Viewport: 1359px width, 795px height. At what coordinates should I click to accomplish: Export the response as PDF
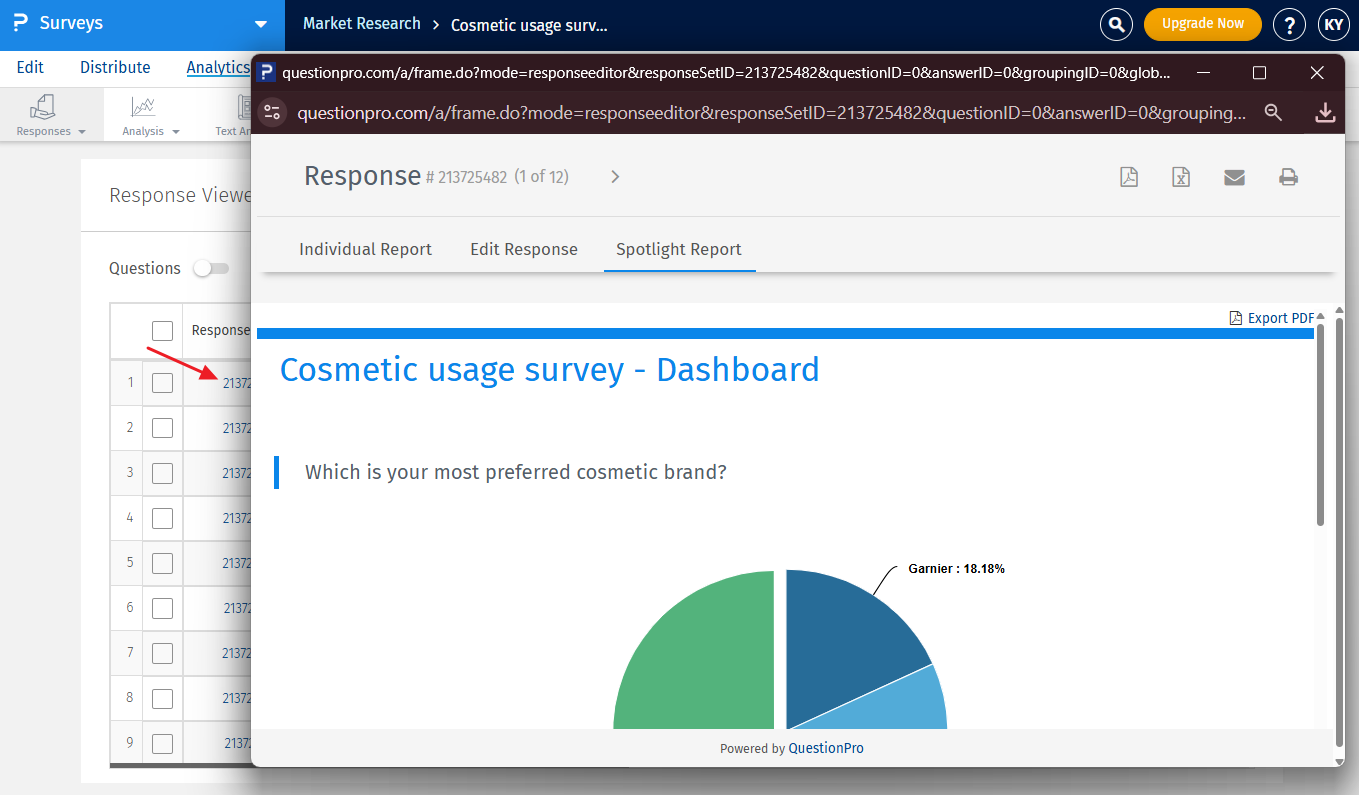[1129, 177]
